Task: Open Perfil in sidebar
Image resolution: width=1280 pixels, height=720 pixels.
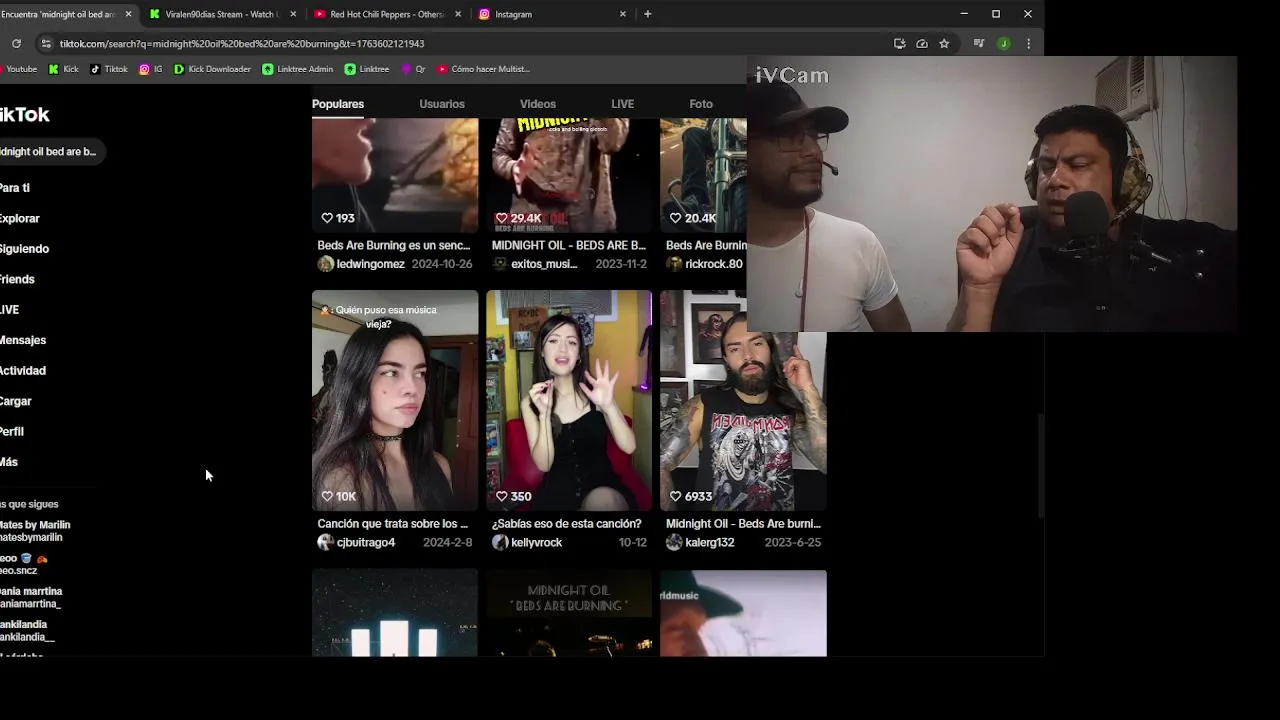Action: coord(12,431)
